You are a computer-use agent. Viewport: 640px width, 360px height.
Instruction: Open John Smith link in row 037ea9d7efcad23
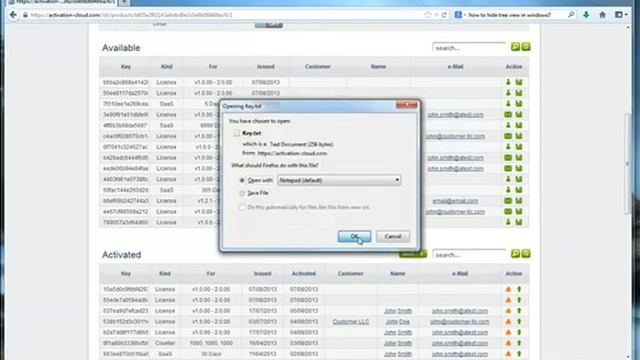pos(398,311)
